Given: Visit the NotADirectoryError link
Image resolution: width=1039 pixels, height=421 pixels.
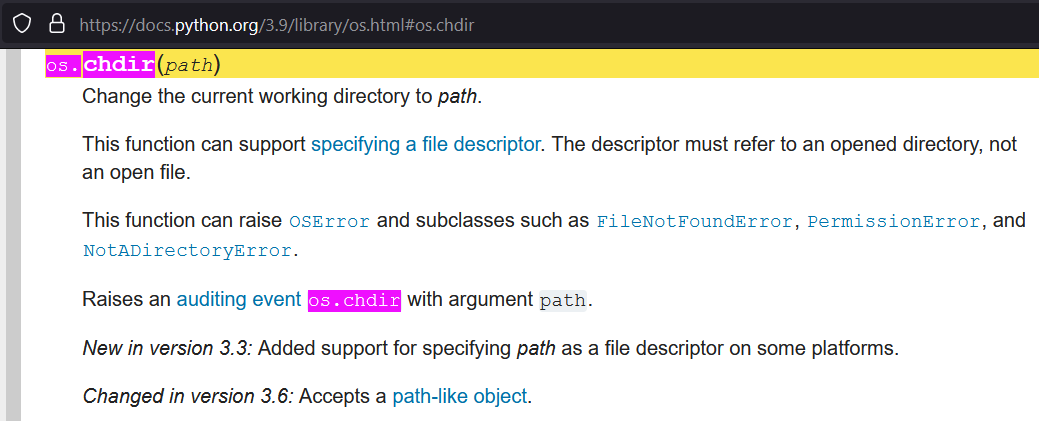Looking at the screenshot, I should [x=187, y=250].
